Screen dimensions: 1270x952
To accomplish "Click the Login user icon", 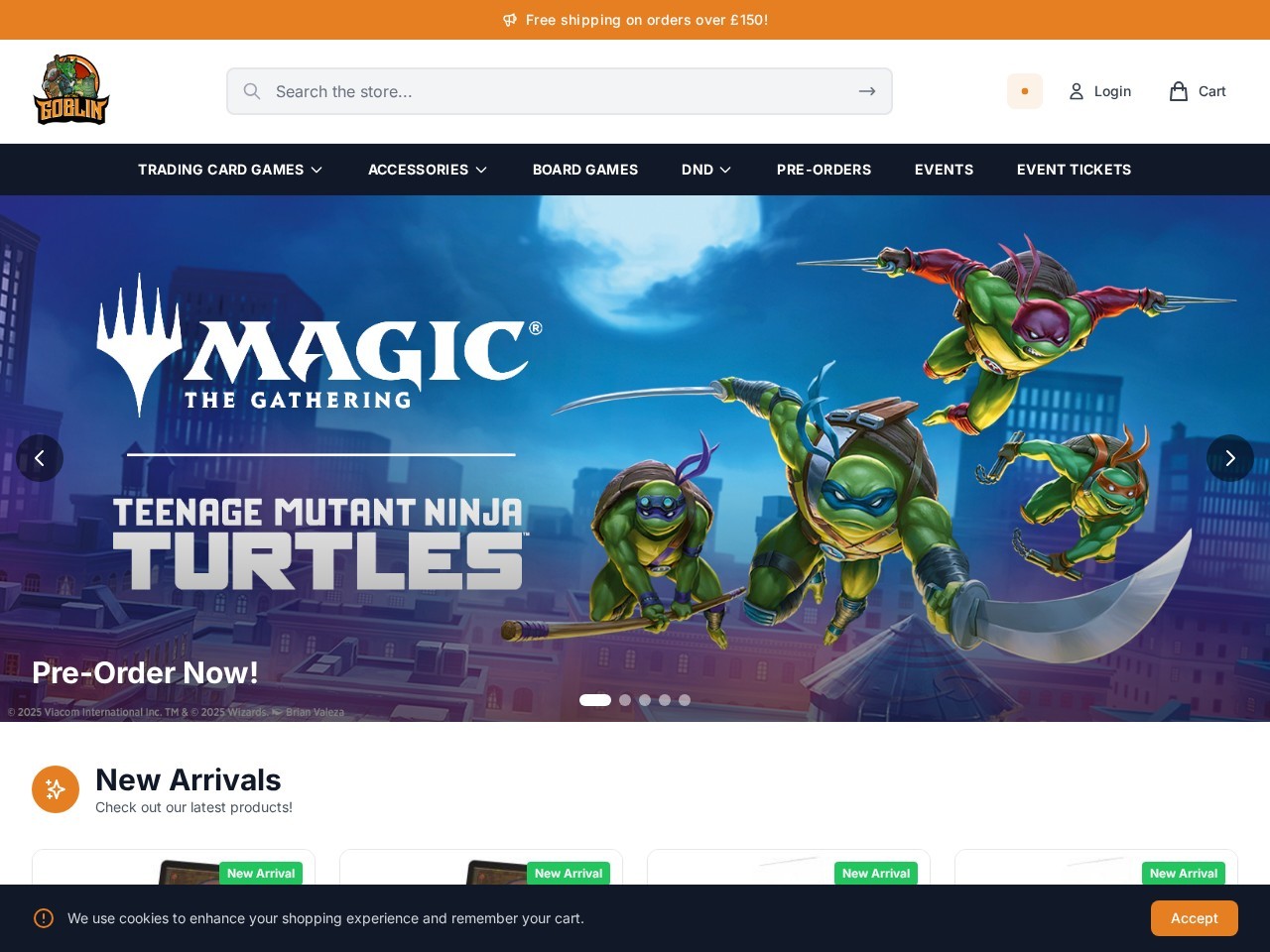I will click(x=1077, y=91).
